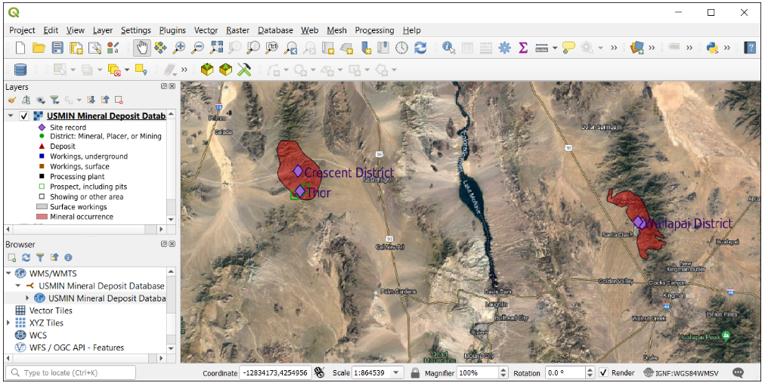Select the Pan Map hand tool
Viewport: 768px width, 386px height.
142,48
